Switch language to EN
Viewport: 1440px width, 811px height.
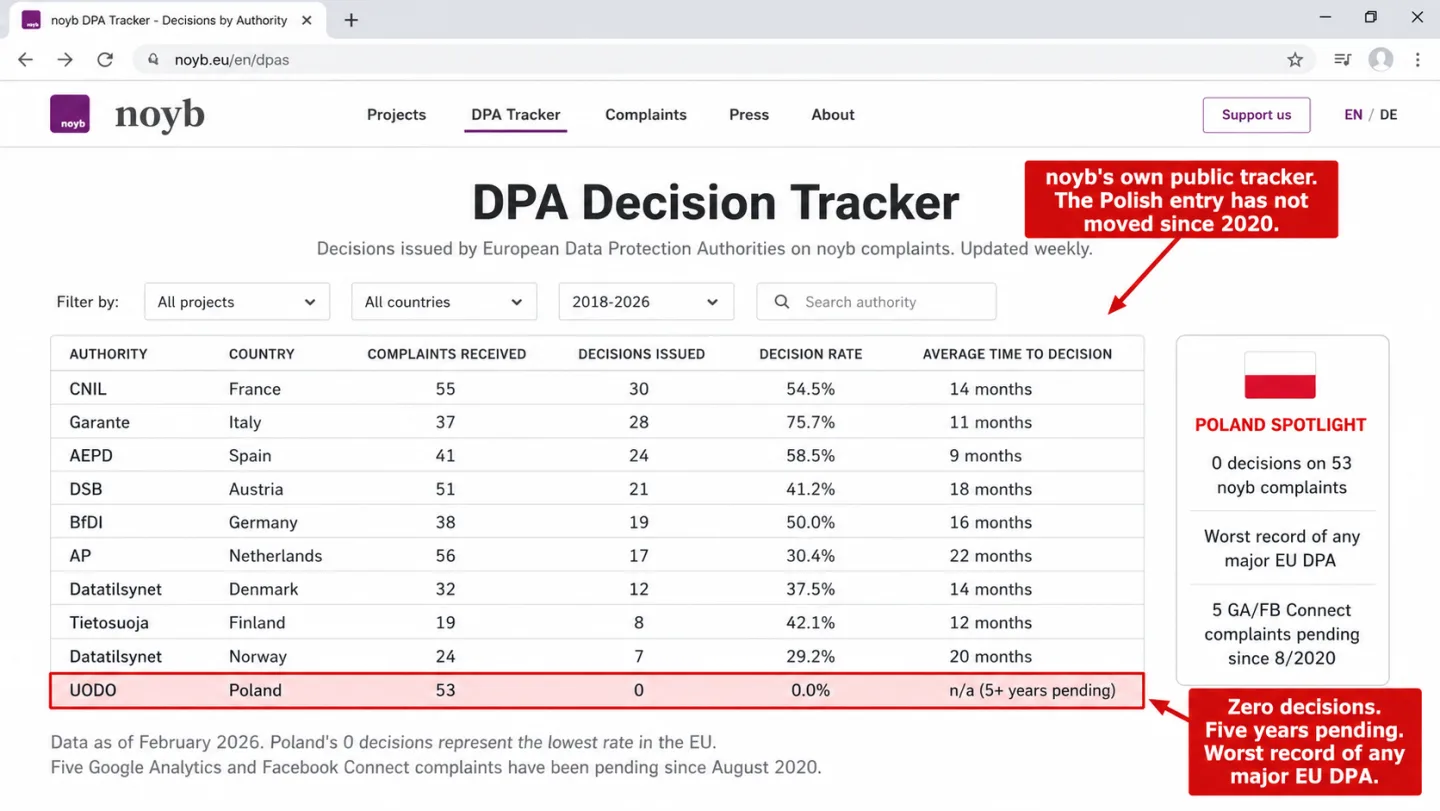[x=1353, y=115]
